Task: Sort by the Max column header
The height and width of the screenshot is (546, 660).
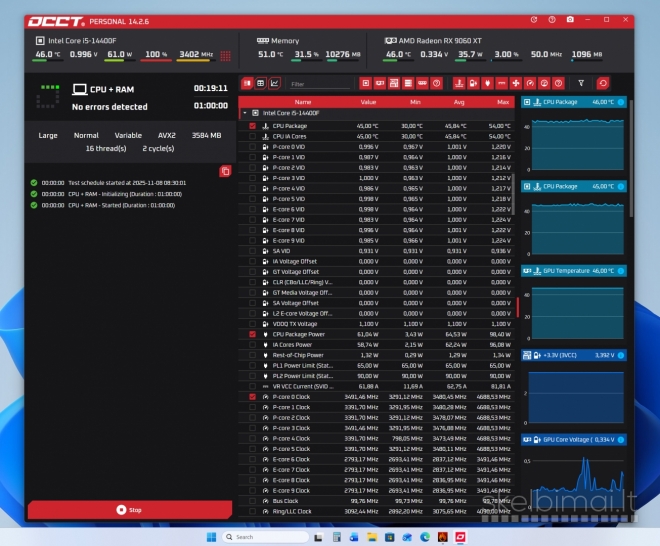Action: (x=502, y=102)
